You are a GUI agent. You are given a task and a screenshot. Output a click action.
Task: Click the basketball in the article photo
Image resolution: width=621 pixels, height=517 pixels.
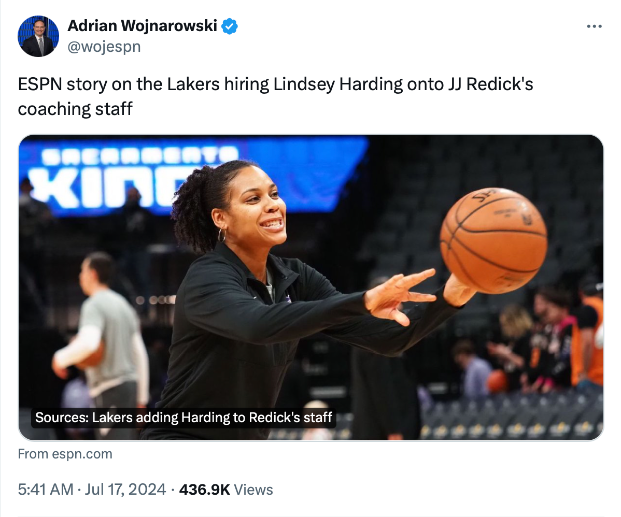click(x=493, y=240)
